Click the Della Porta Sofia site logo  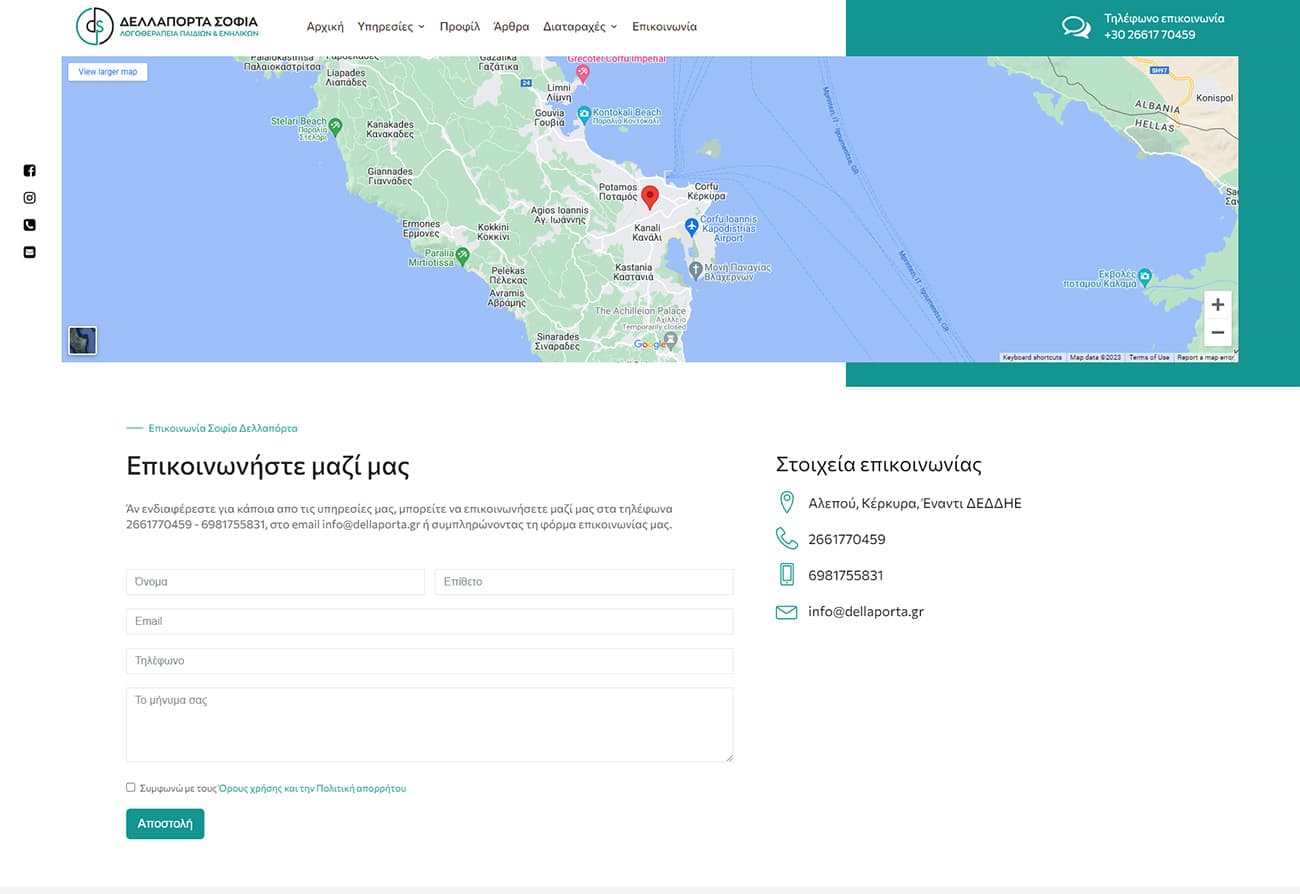coord(168,26)
